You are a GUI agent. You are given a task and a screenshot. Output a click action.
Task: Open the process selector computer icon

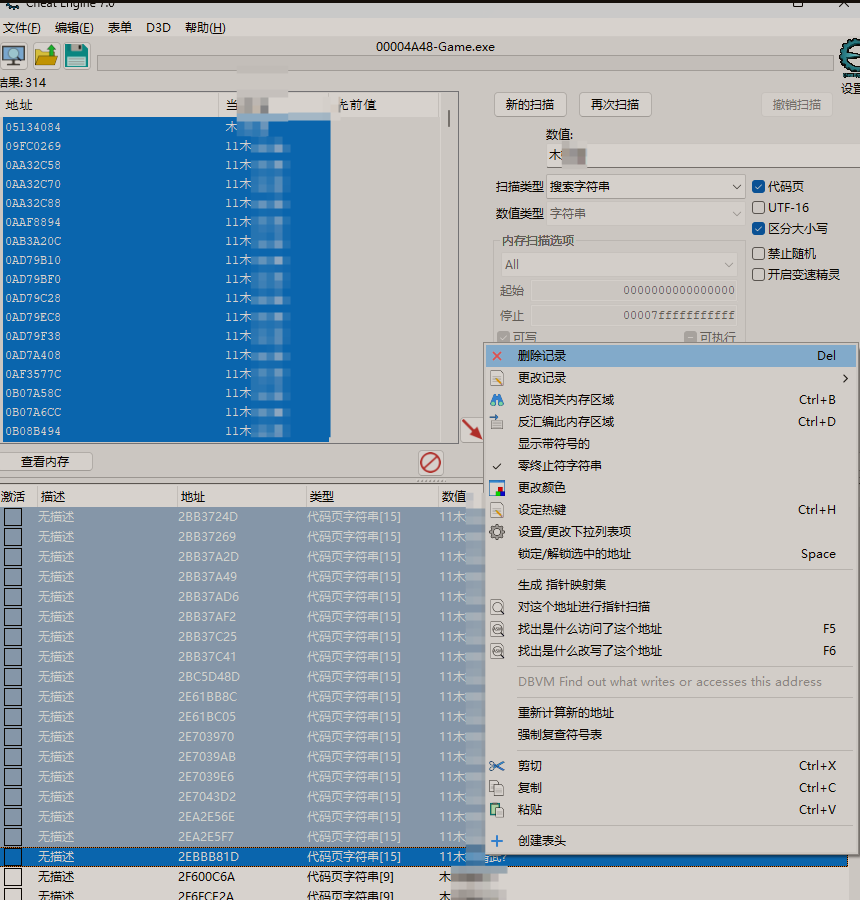13,56
